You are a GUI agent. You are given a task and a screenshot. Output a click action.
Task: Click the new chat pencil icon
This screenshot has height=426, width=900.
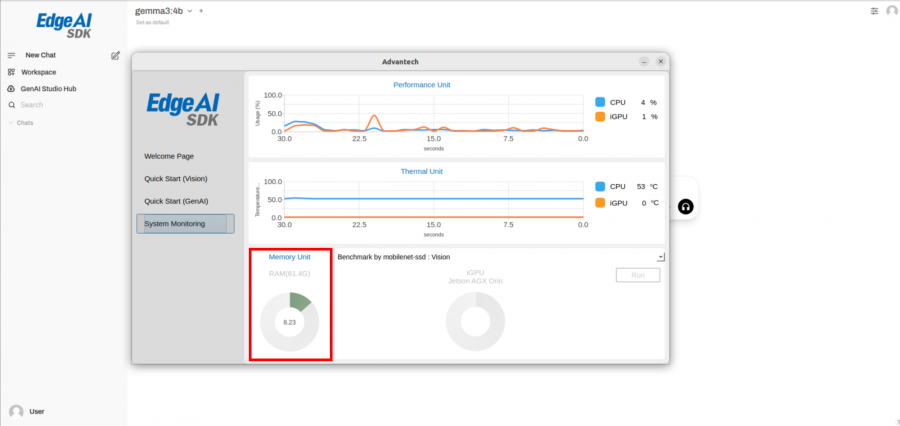116,55
